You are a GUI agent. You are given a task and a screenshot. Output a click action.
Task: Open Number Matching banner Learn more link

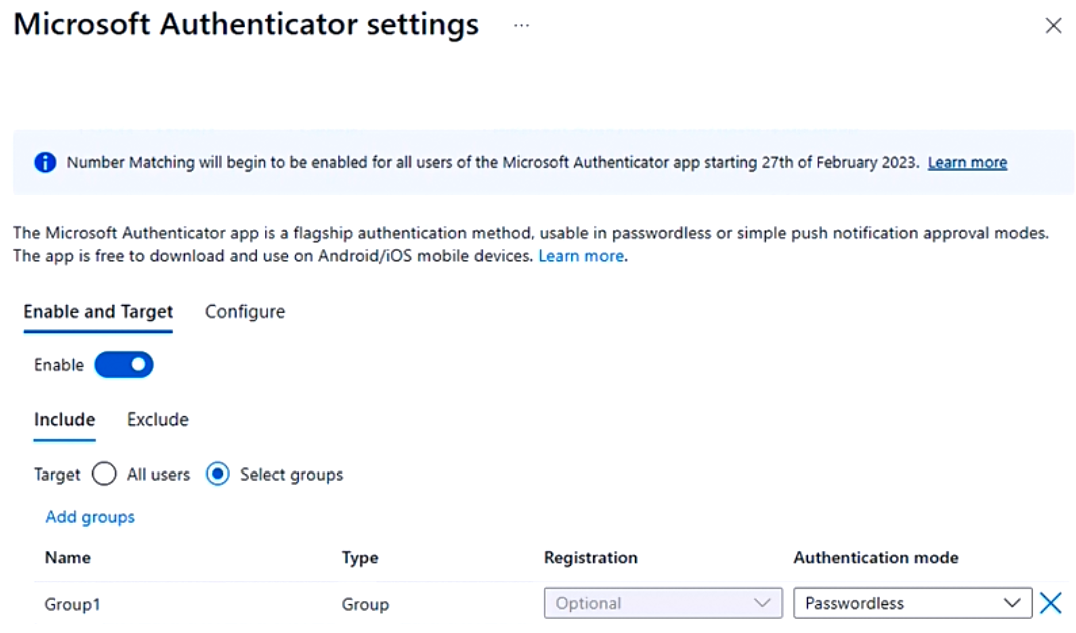[x=967, y=162]
